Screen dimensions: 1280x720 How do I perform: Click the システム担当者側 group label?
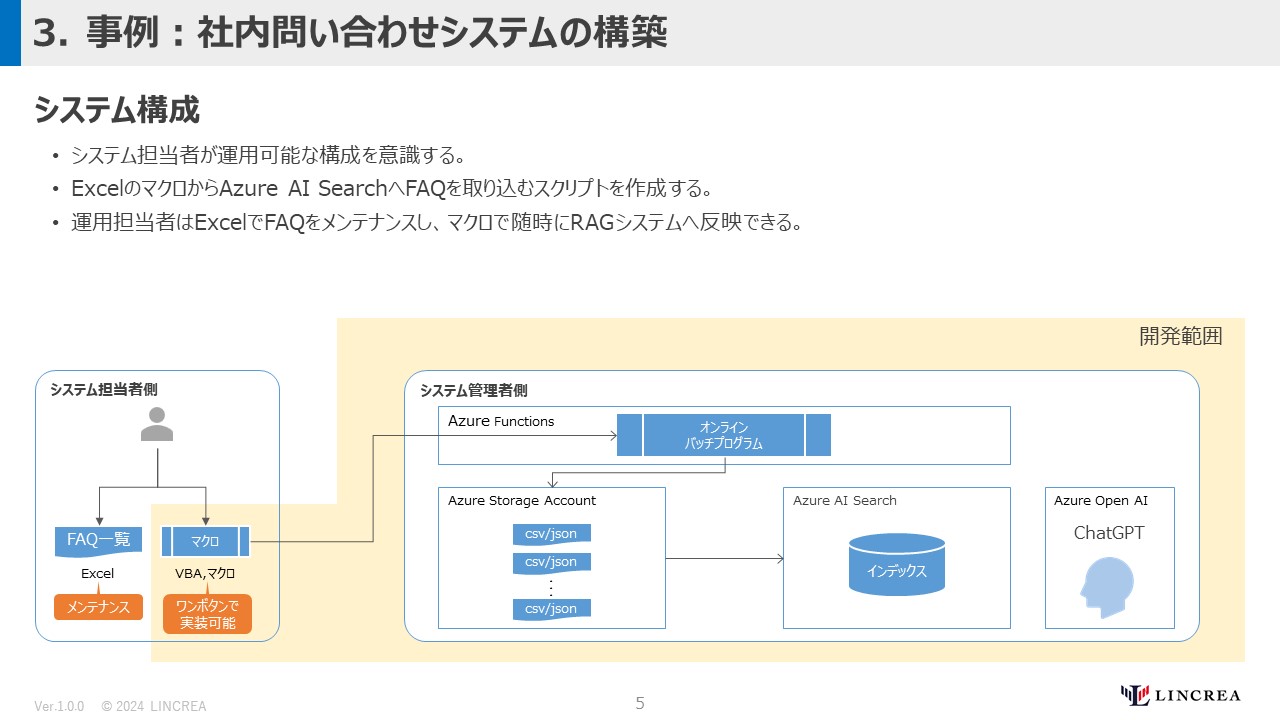(x=104, y=389)
